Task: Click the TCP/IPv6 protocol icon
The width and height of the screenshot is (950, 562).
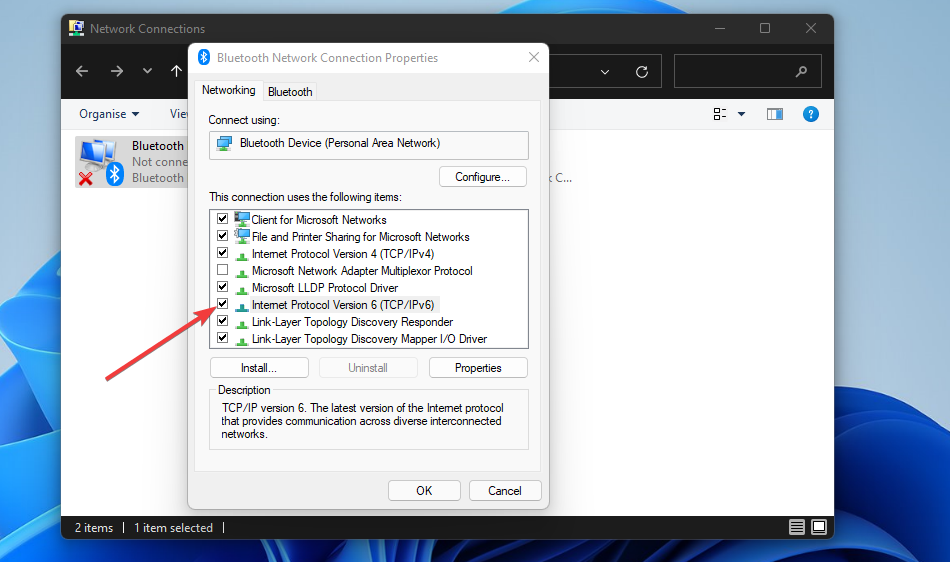Action: click(x=242, y=306)
